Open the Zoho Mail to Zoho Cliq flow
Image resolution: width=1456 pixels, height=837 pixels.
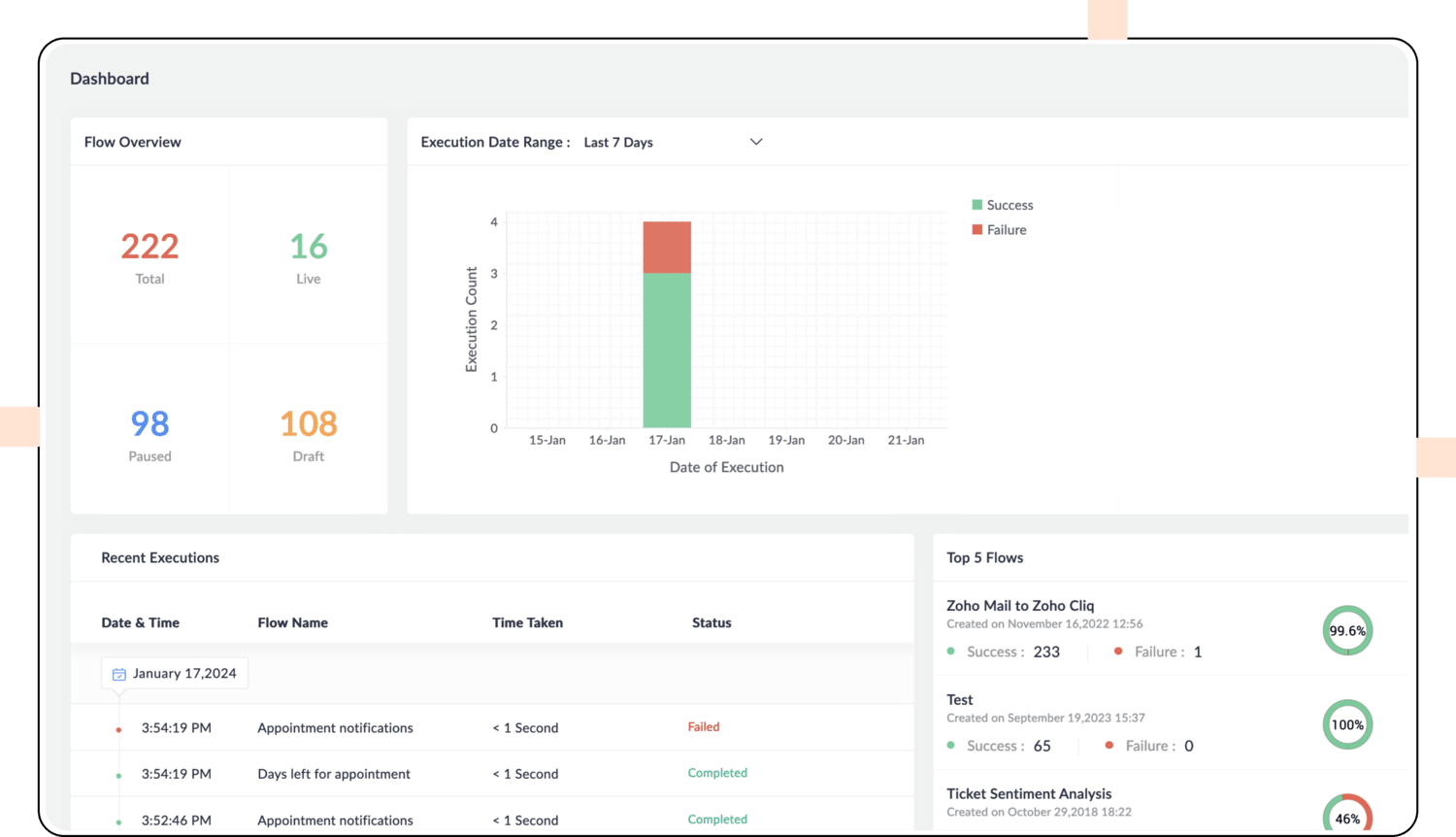1020,605
